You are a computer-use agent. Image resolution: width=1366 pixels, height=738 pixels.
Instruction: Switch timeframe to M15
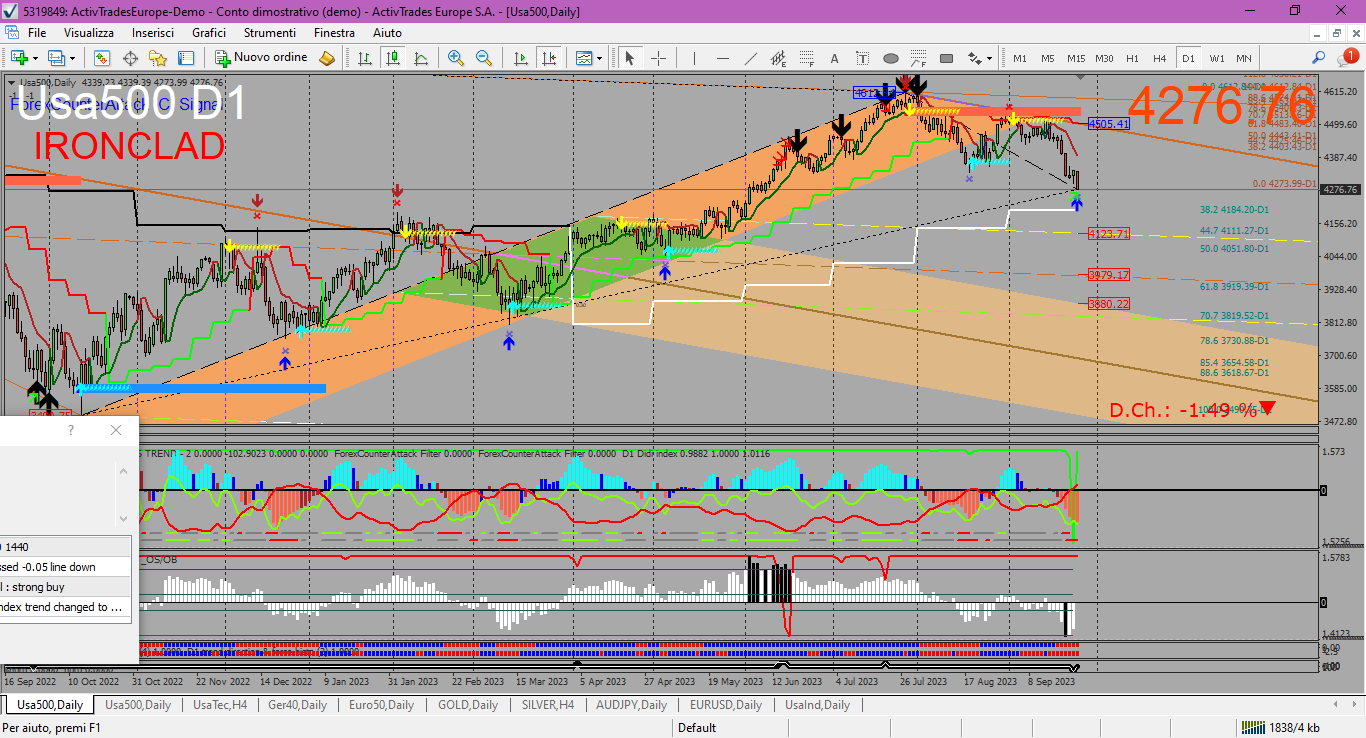click(x=1076, y=58)
